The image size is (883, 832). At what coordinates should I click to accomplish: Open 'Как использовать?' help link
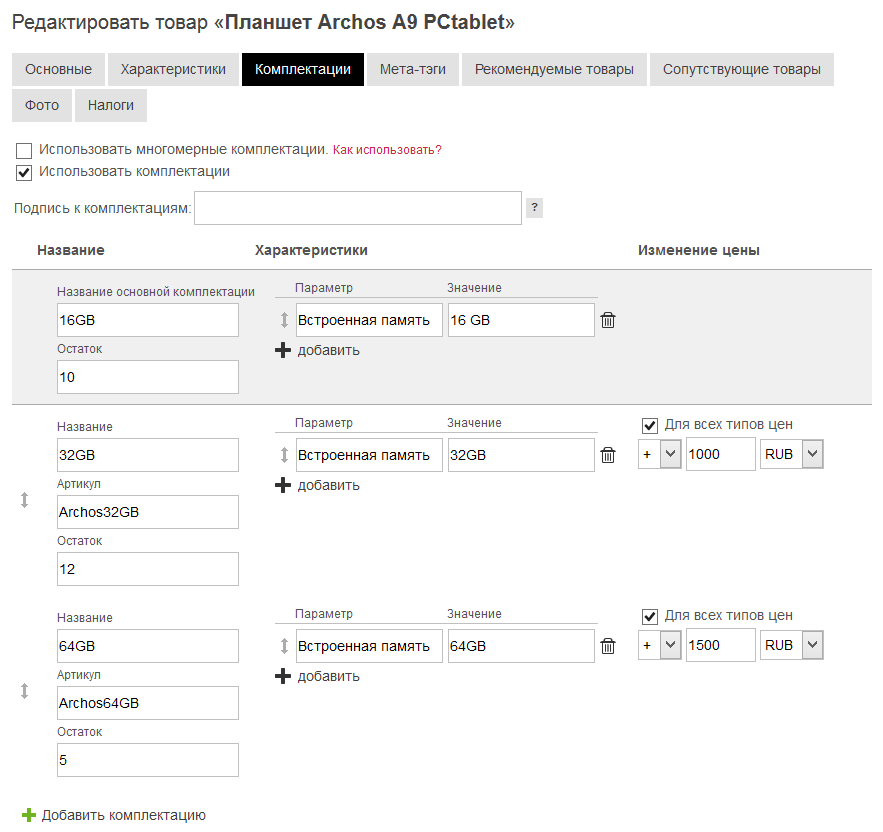pos(387,150)
